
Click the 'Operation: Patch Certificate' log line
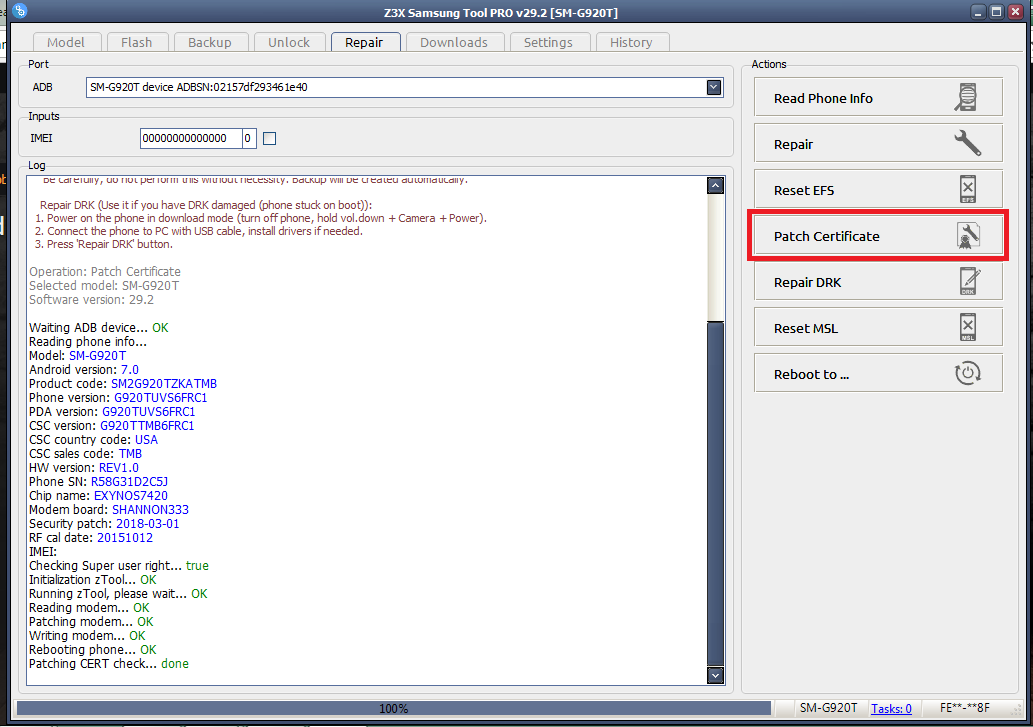click(105, 272)
